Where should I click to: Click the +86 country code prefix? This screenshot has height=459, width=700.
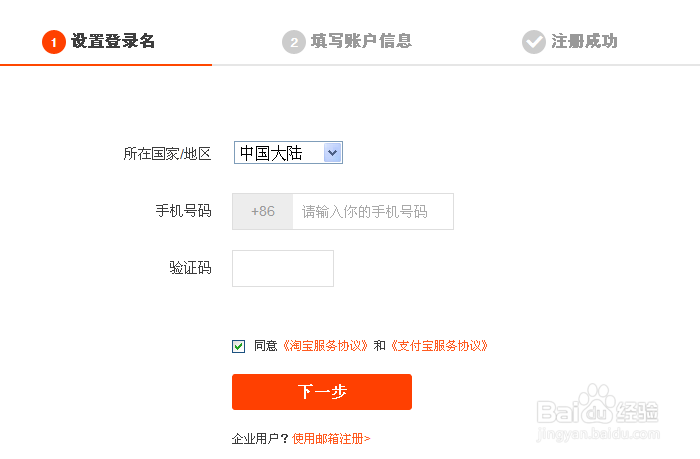click(x=262, y=212)
